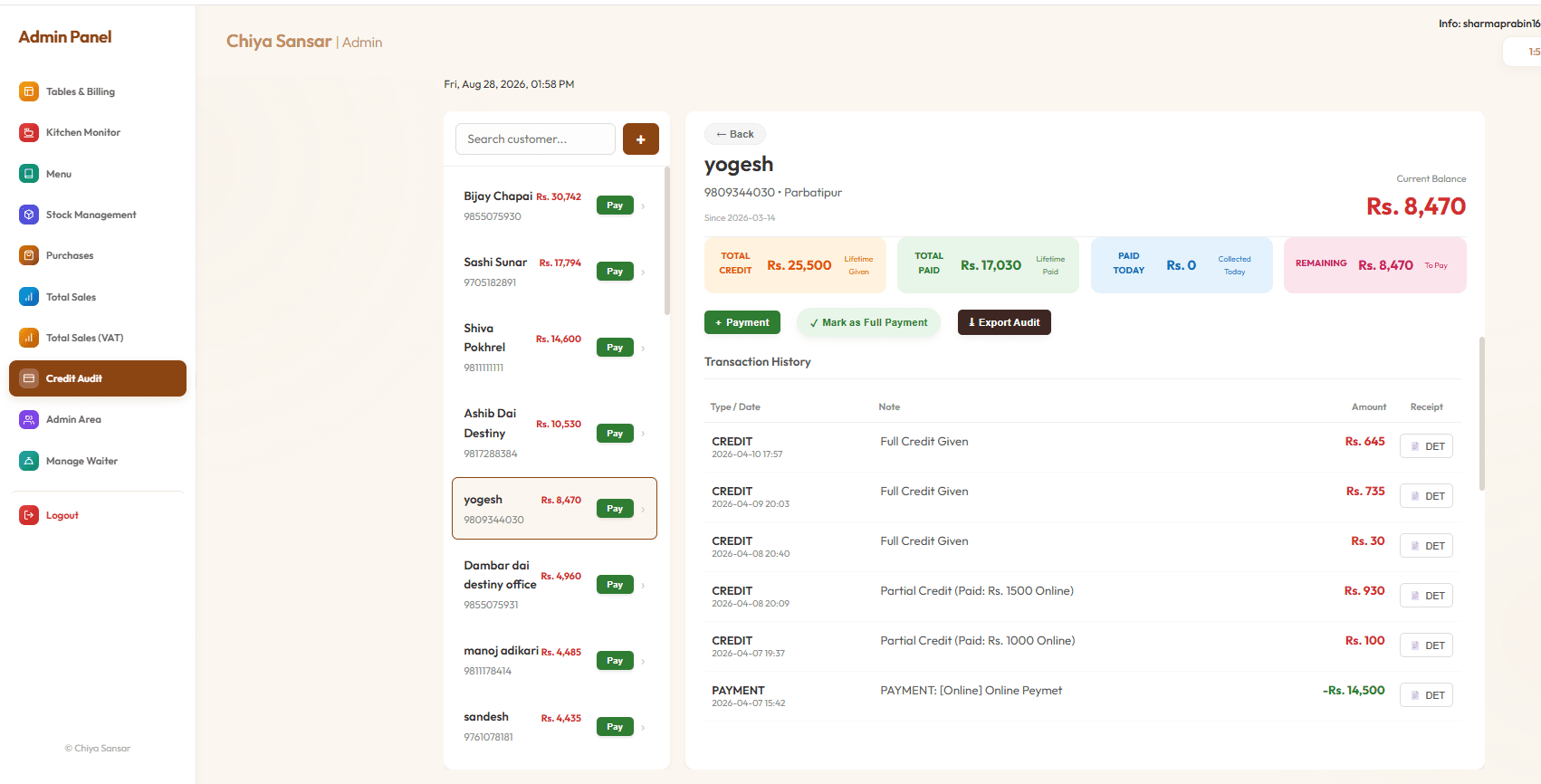Image resolution: width=1541 pixels, height=784 pixels.
Task: Expand manoj adikari customer chevron
Action: point(644,661)
